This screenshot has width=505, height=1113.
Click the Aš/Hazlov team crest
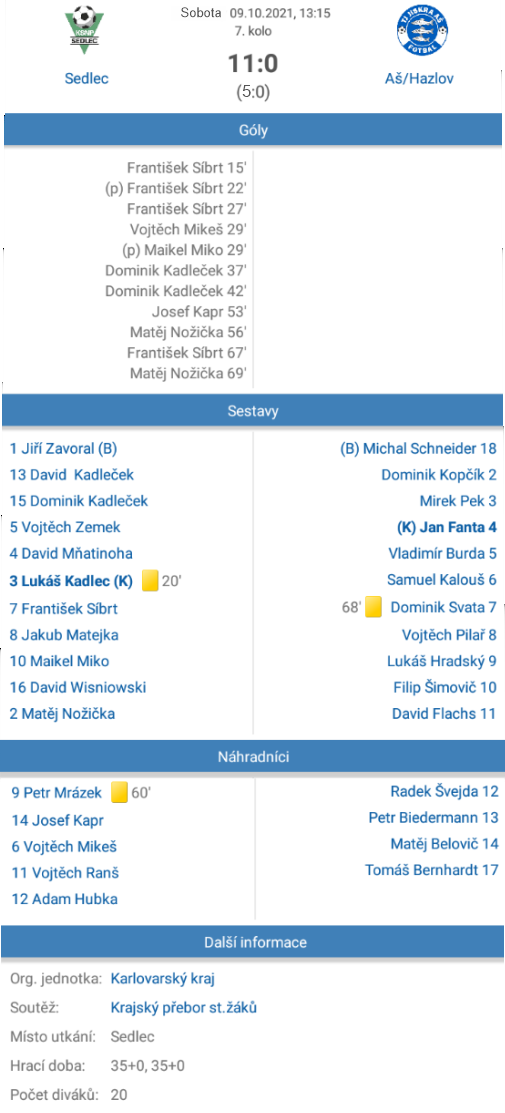pos(422,30)
